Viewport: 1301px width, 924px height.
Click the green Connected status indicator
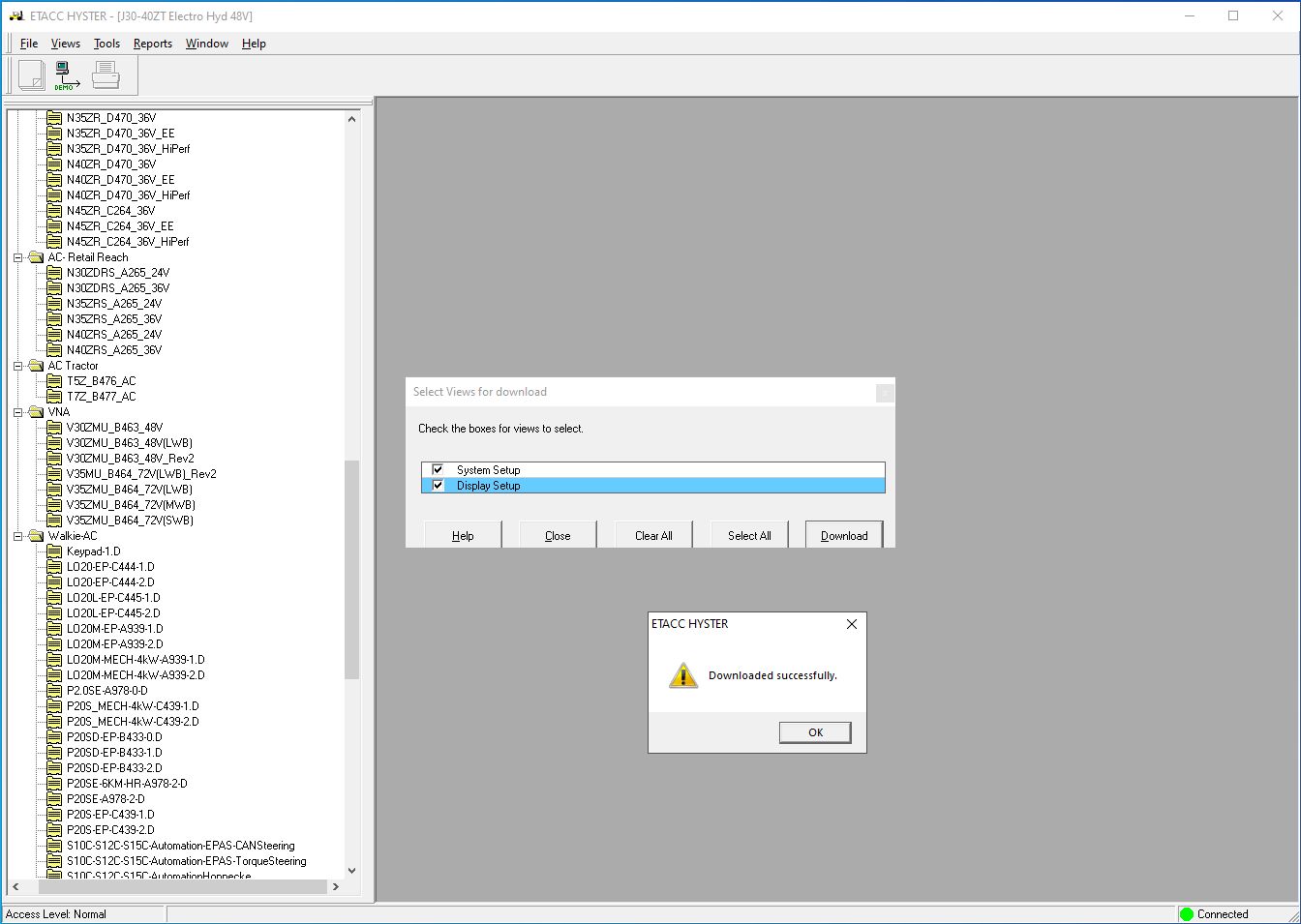tap(1187, 914)
